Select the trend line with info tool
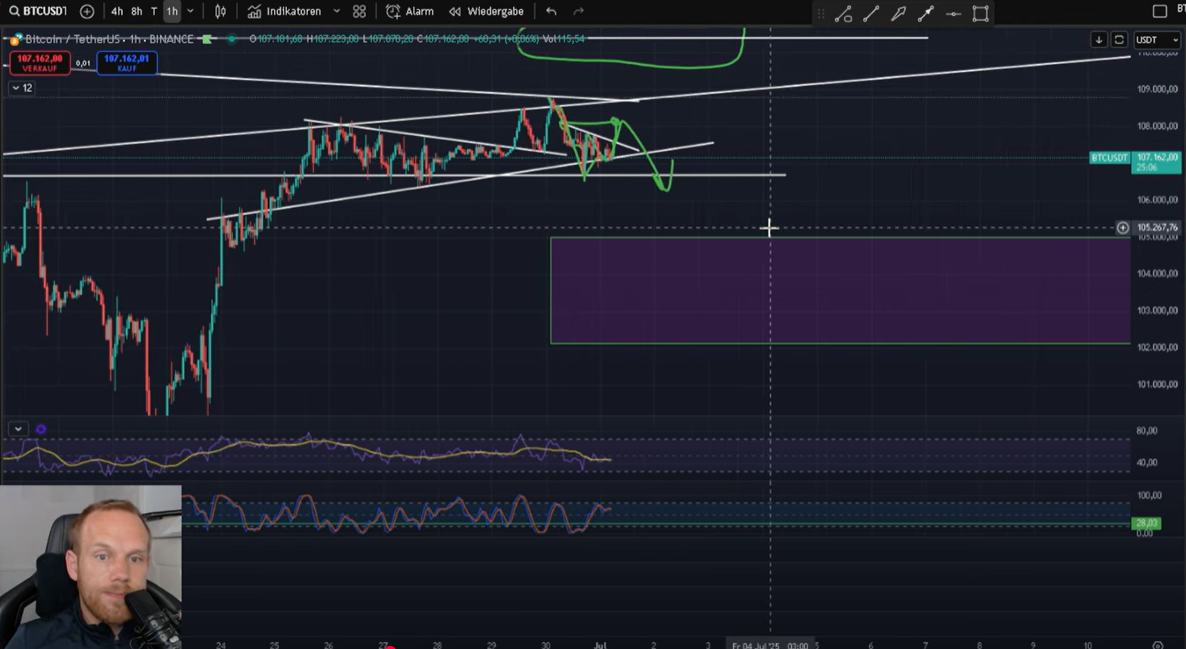Image resolution: width=1186 pixels, height=649 pixels. 843,14
